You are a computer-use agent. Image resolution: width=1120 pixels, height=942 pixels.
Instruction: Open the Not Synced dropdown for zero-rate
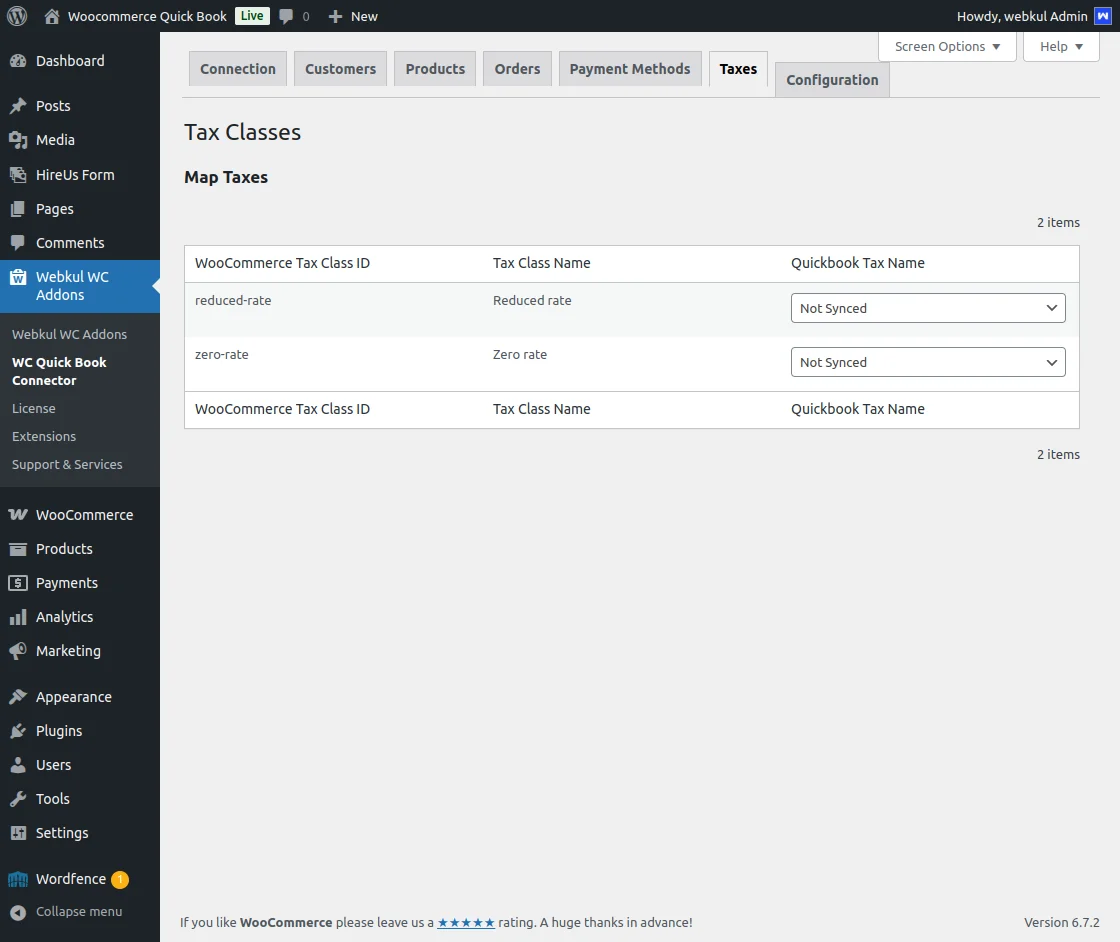(x=927, y=362)
